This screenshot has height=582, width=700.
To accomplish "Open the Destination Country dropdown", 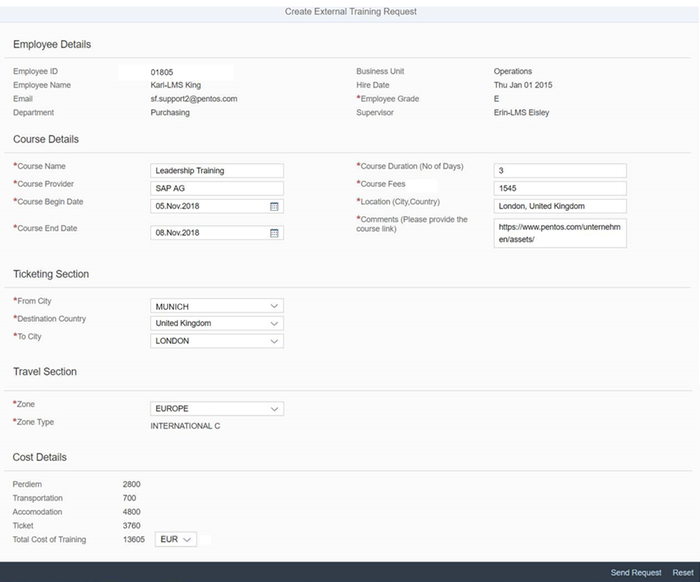I will point(274,324).
